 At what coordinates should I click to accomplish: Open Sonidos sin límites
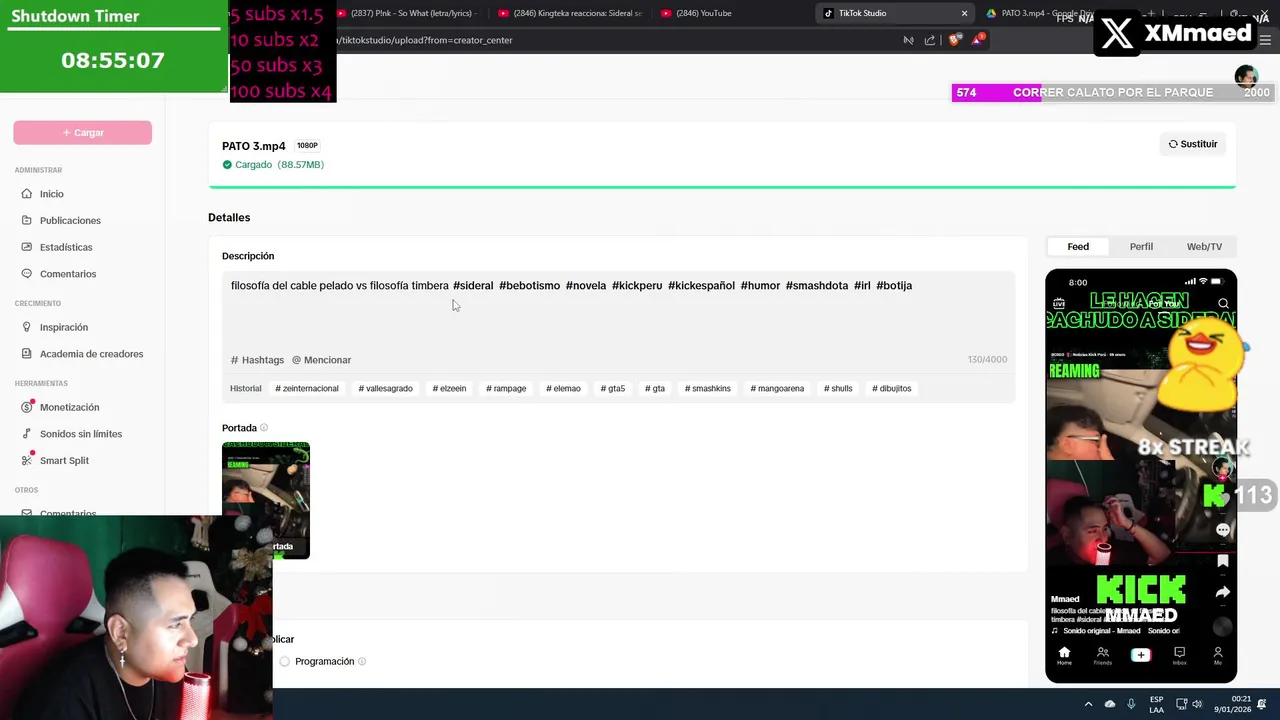(x=81, y=434)
